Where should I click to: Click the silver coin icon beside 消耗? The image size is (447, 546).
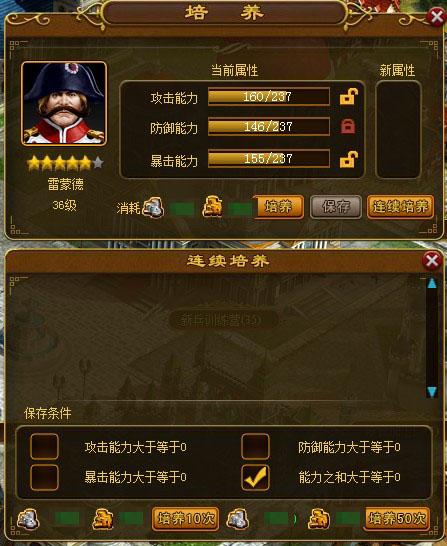coord(153,208)
